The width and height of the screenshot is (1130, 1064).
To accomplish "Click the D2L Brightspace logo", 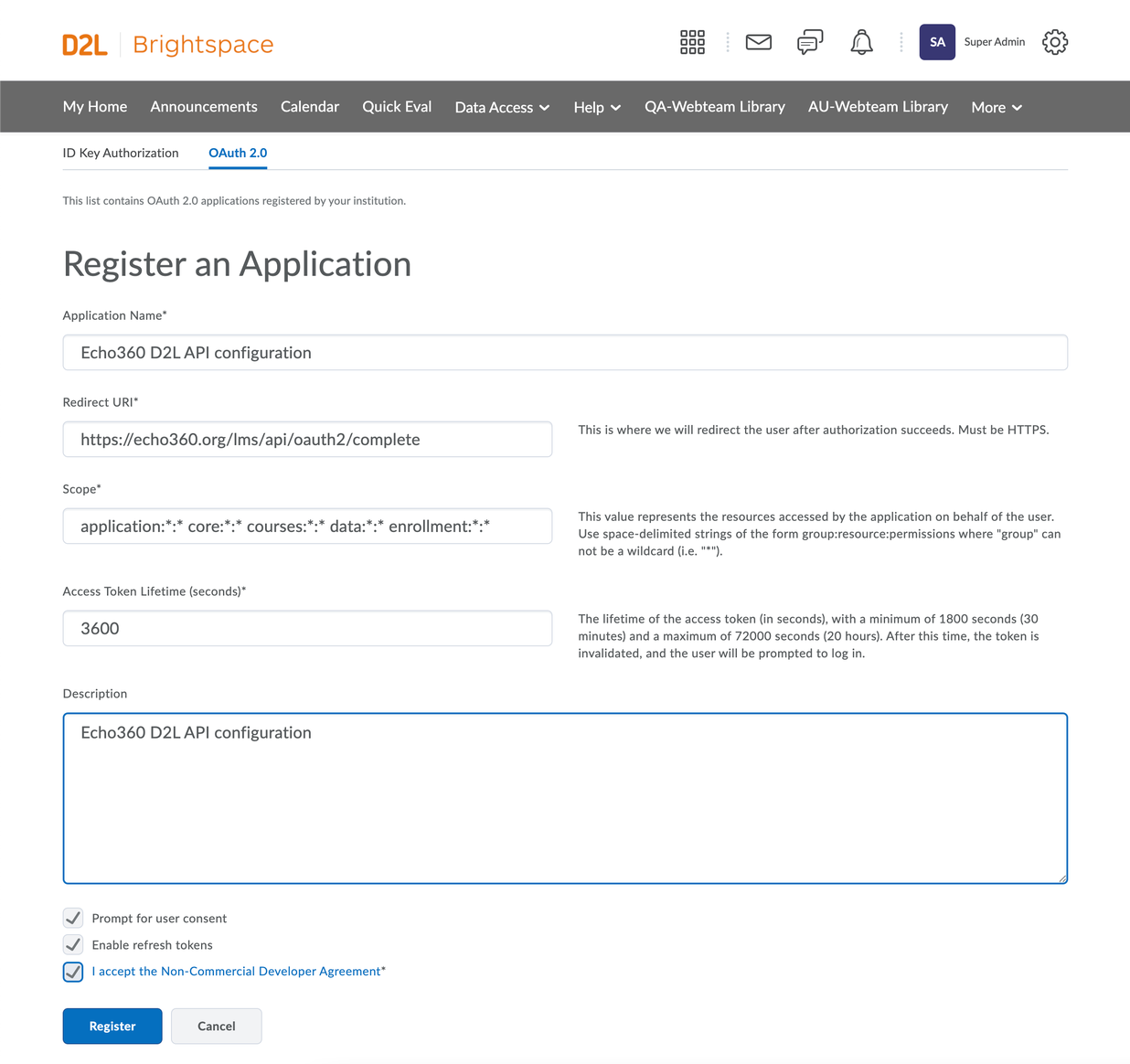I will pos(168,44).
